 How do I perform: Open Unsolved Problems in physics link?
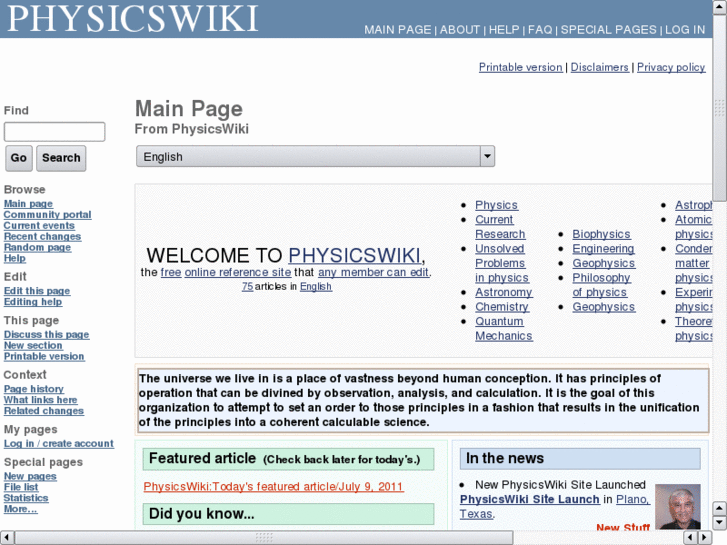[x=502, y=263]
